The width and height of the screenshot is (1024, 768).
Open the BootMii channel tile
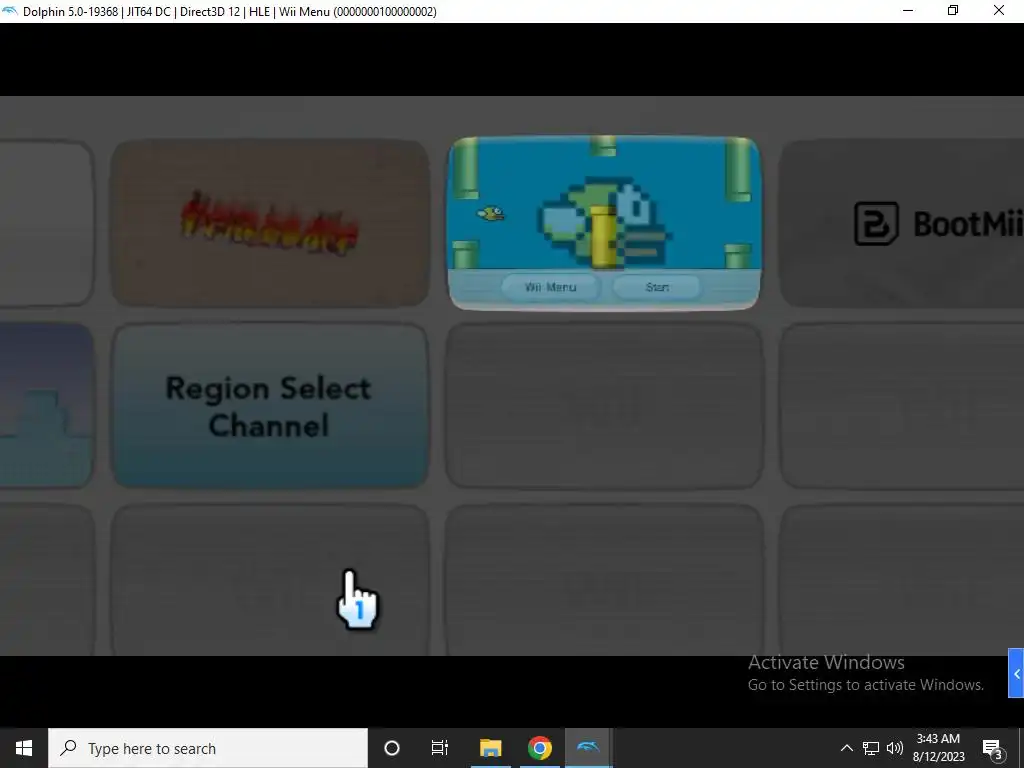pyautogui.click(x=902, y=223)
